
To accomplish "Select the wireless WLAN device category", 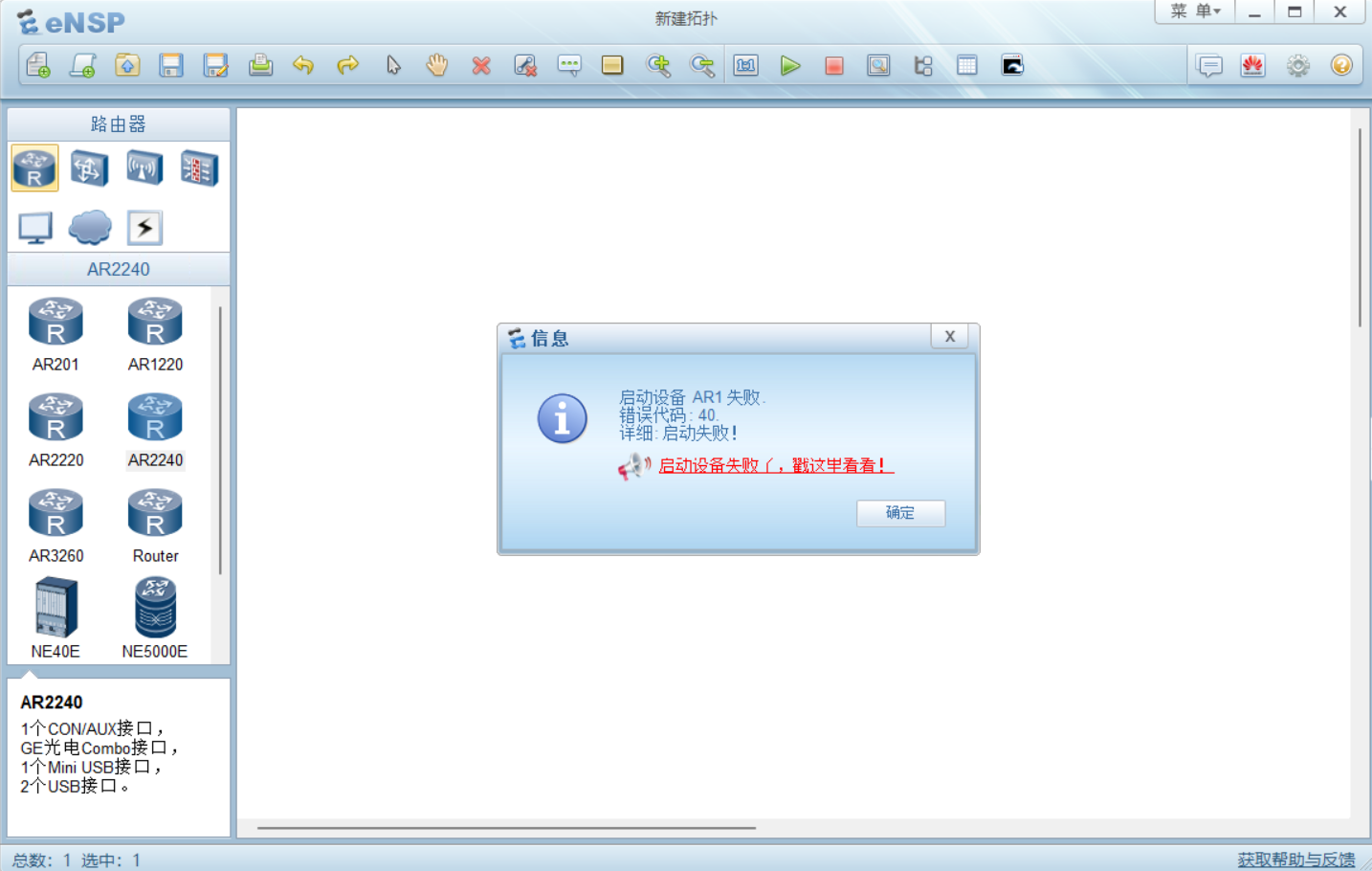I will (x=144, y=168).
